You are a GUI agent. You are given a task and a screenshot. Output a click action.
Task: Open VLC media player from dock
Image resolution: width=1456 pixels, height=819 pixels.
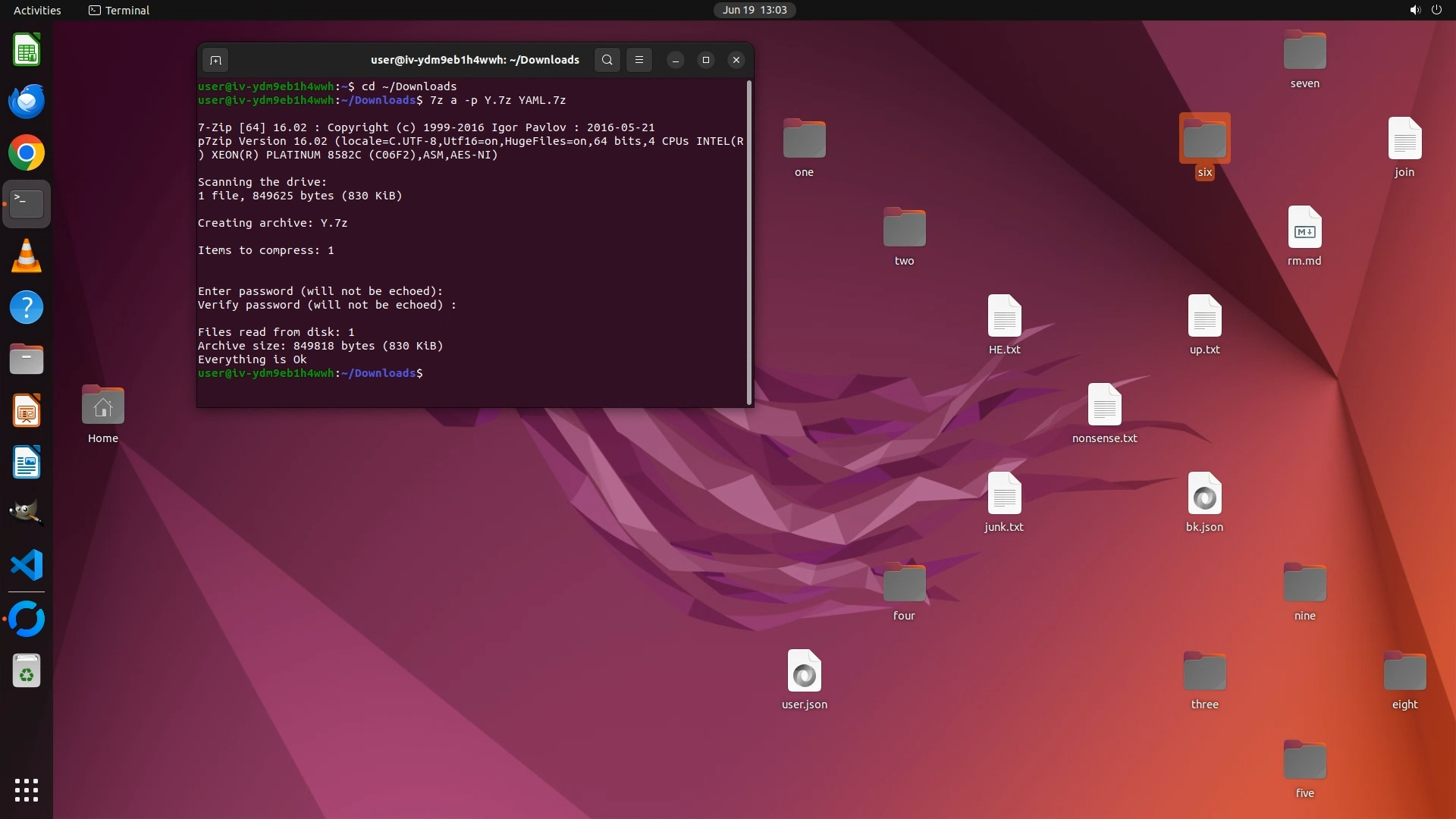(x=27, y=256)
